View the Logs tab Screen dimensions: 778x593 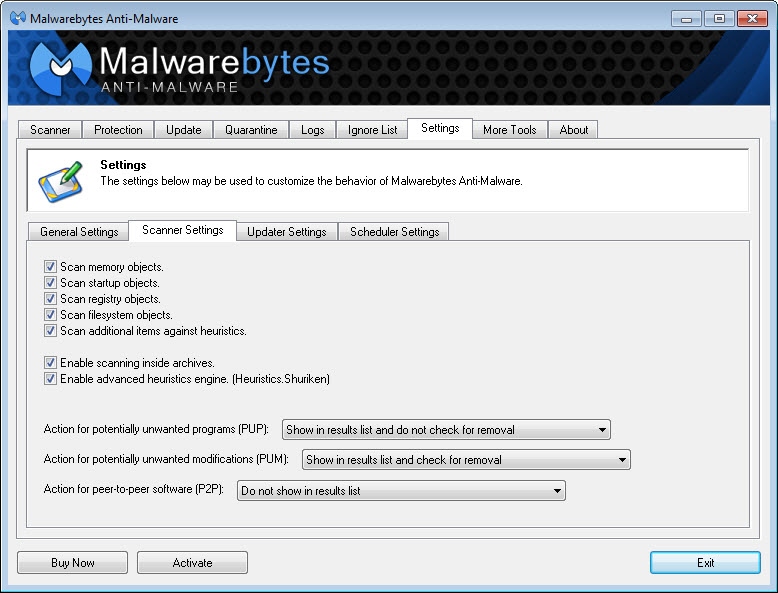[x=313, y=130]
